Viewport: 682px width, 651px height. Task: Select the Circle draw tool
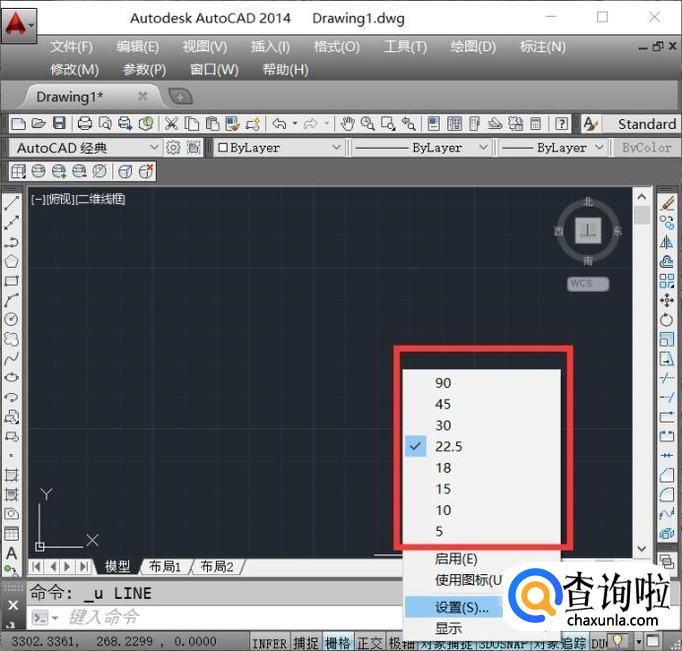pos(11,319)
